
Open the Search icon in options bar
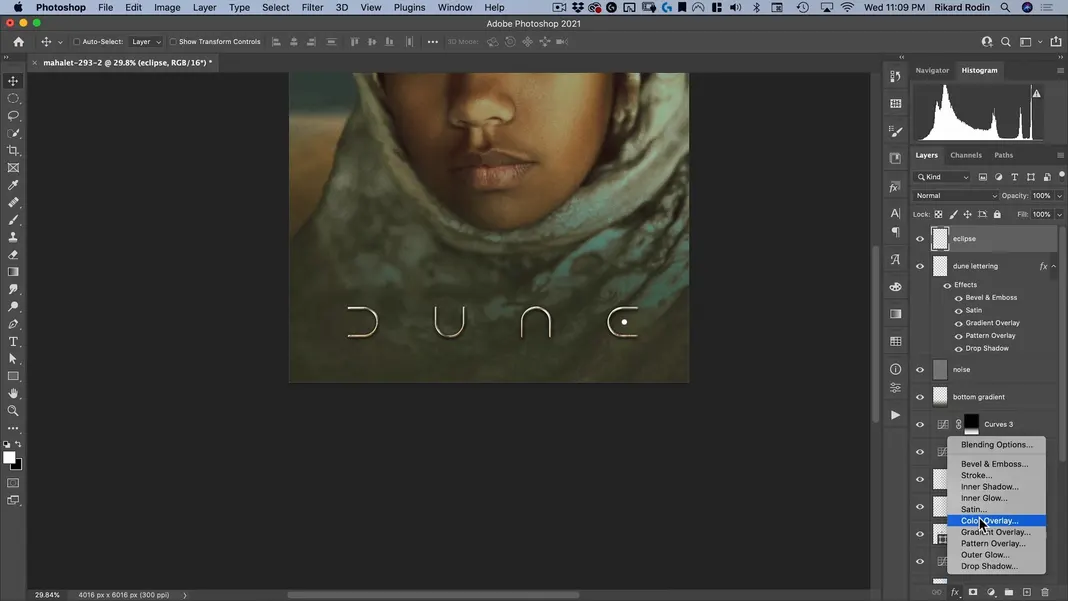click(1005, 42)
